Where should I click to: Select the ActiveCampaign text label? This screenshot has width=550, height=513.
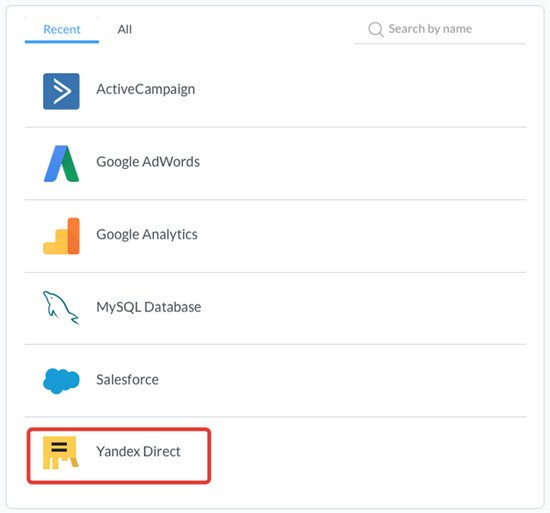pyautogui.click(x=146, y=90)
